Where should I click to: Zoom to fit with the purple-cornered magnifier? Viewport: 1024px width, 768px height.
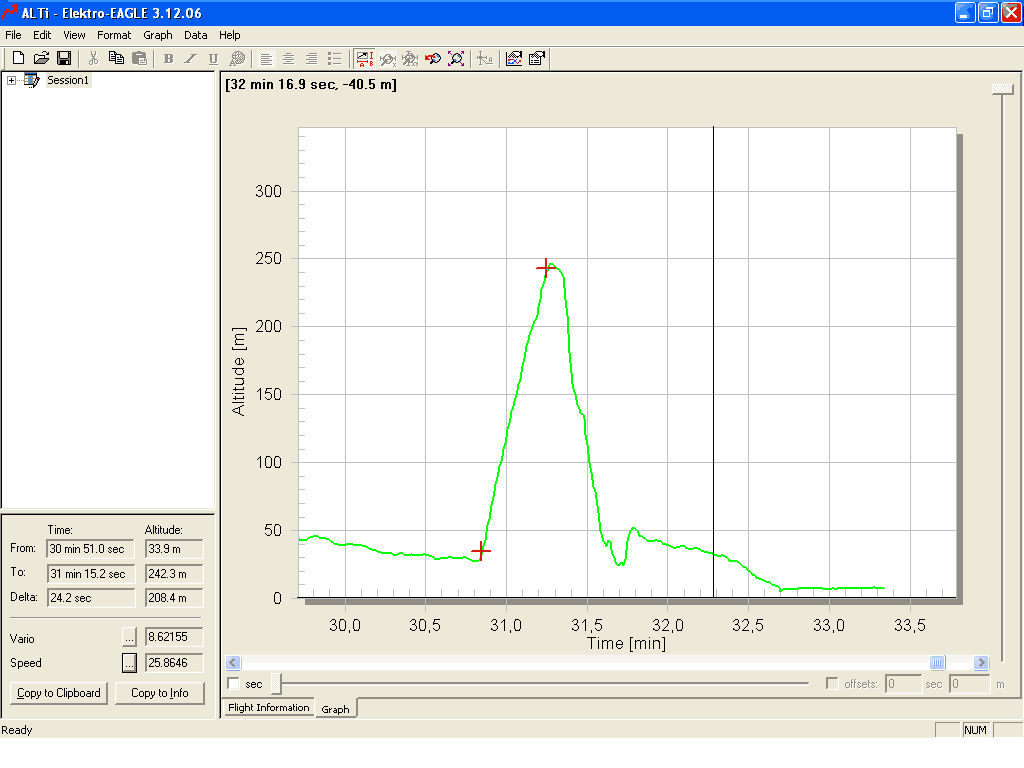(456, 59)
